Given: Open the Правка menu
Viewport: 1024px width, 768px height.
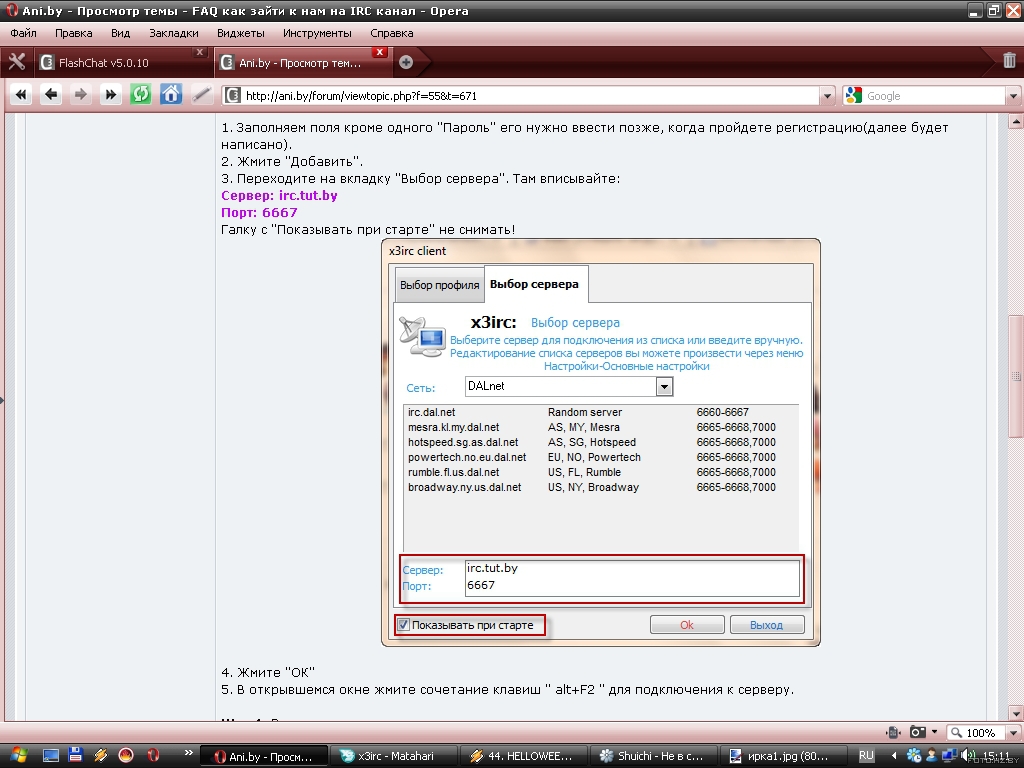Looking at the screenshot, I should coord(74,33).
